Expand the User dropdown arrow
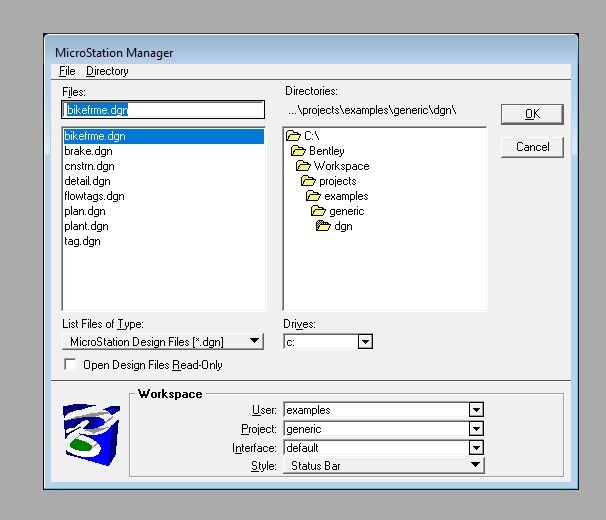This screenshot has width=606, height=520. pyautogui.click(x=476, y=409)
